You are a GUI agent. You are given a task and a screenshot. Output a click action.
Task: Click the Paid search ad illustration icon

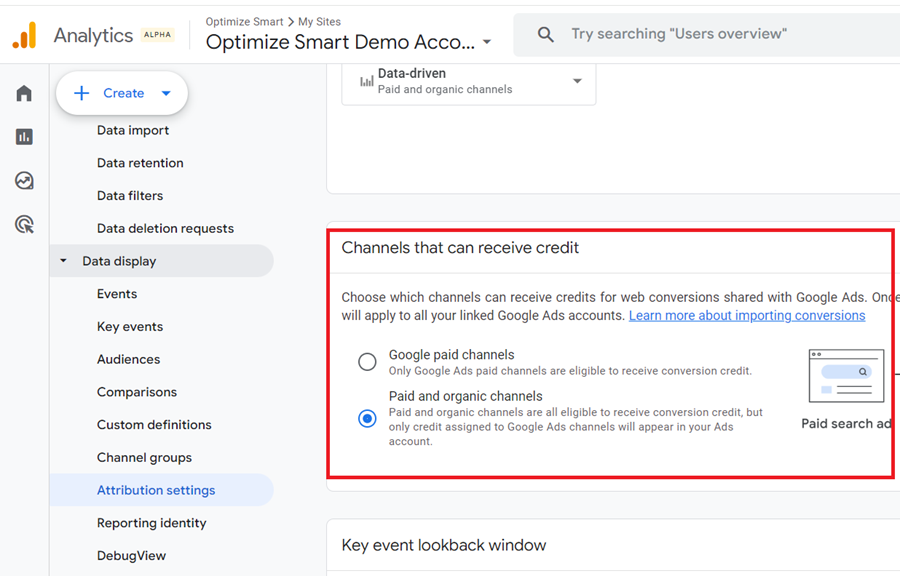point(845,377)
